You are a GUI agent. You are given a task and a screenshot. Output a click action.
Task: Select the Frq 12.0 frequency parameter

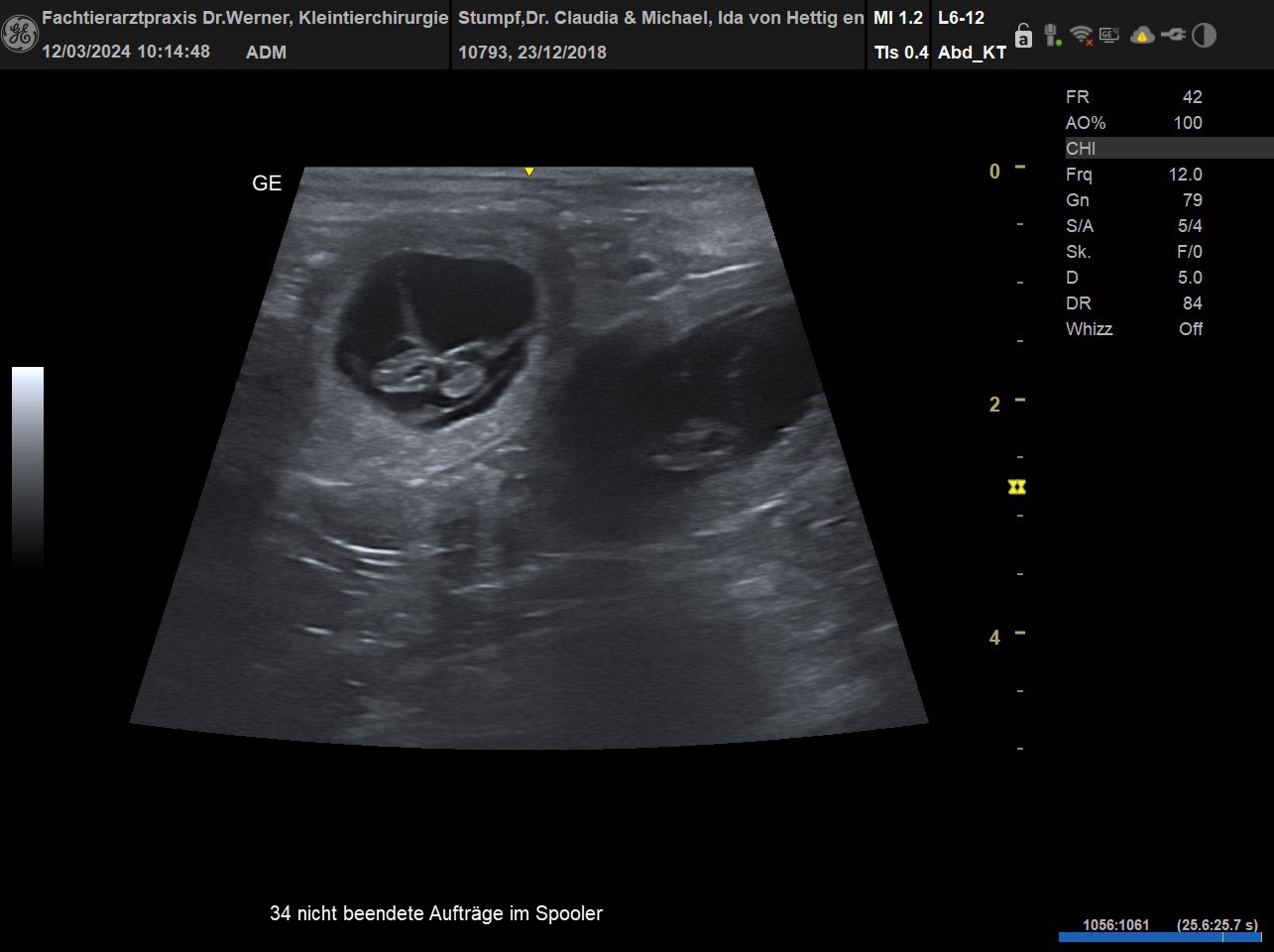1133,175
